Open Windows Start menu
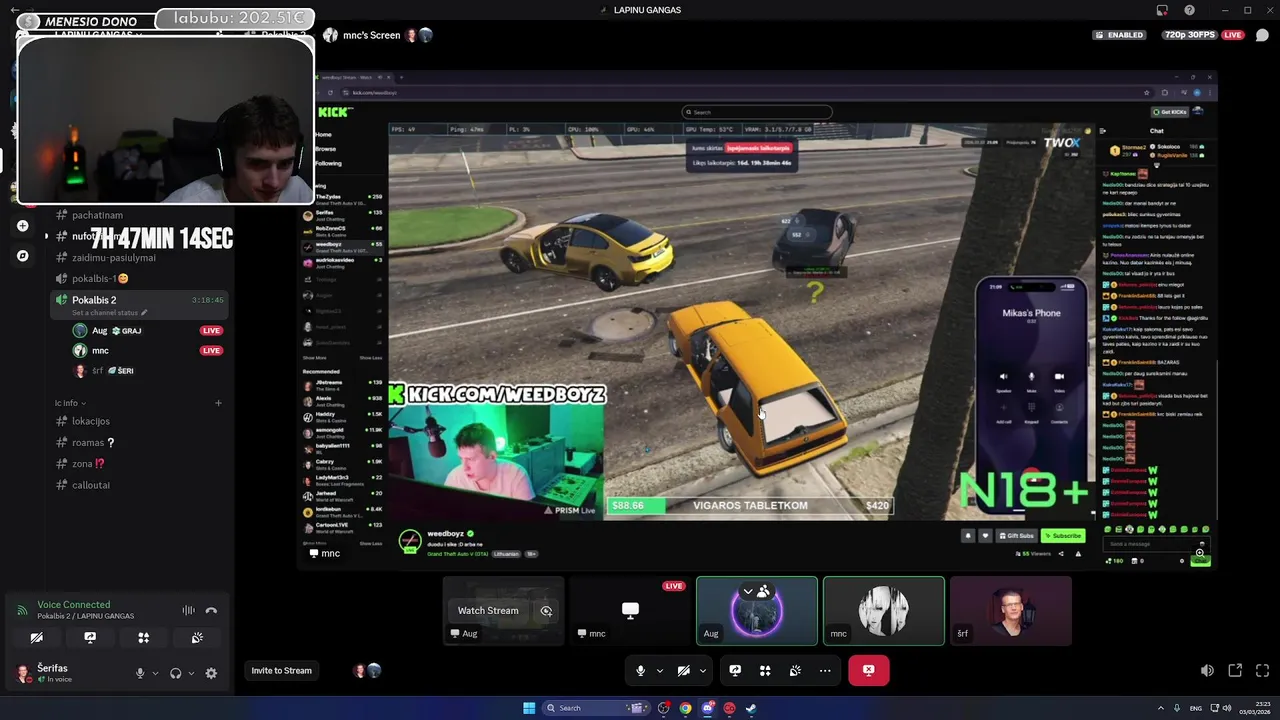The image size is (1280, 720). point(529,708)
